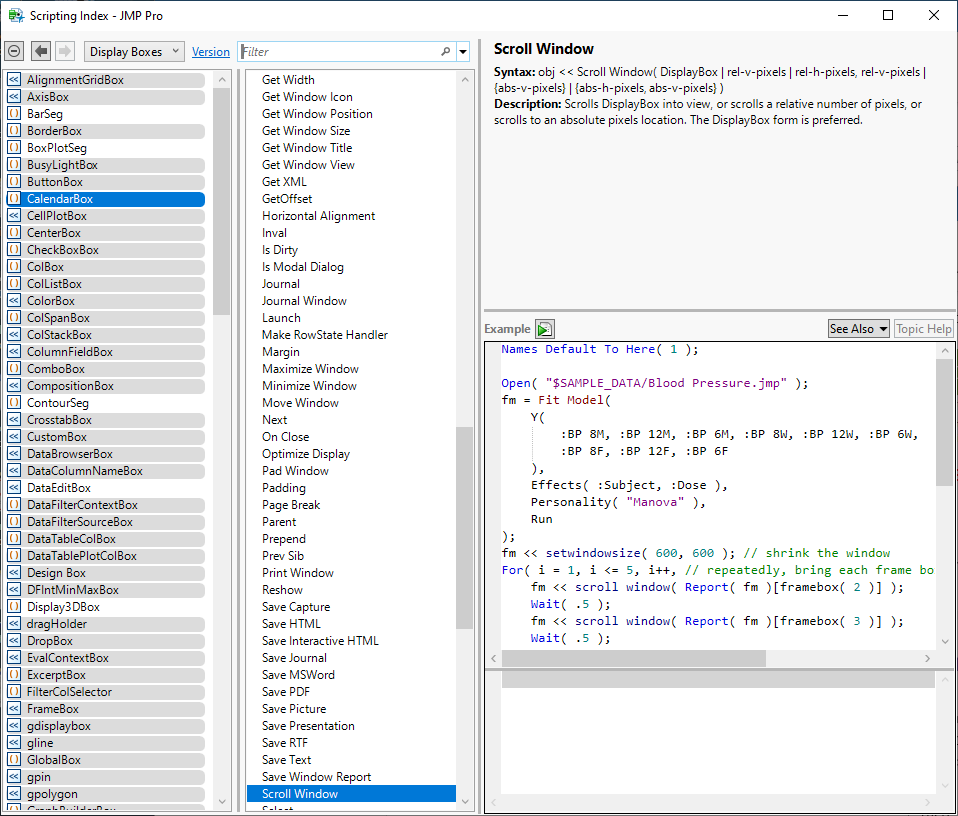Click the icon beside ContourSeg
This screenshot has width=958, height=816.
(x=14, y=403)
